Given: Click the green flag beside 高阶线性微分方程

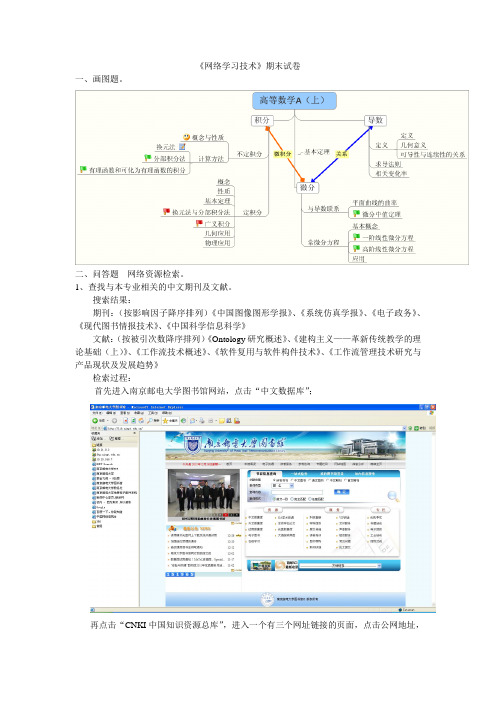Looking at the screenshot, I should click(356, 248).
